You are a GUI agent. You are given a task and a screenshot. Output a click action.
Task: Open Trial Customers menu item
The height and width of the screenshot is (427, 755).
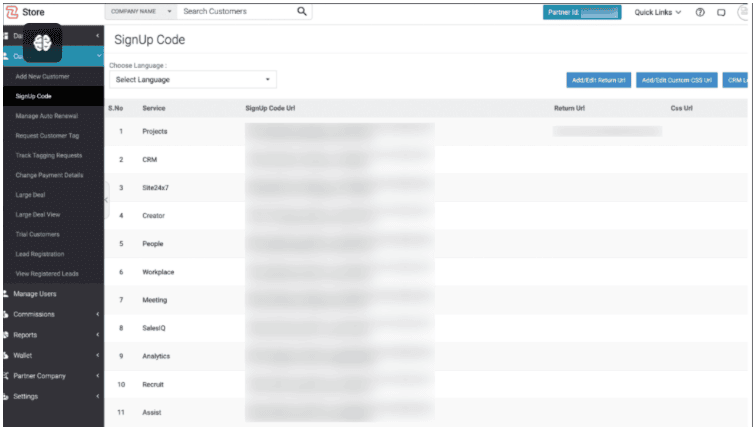pyautogui.click(x=38, y=234)
